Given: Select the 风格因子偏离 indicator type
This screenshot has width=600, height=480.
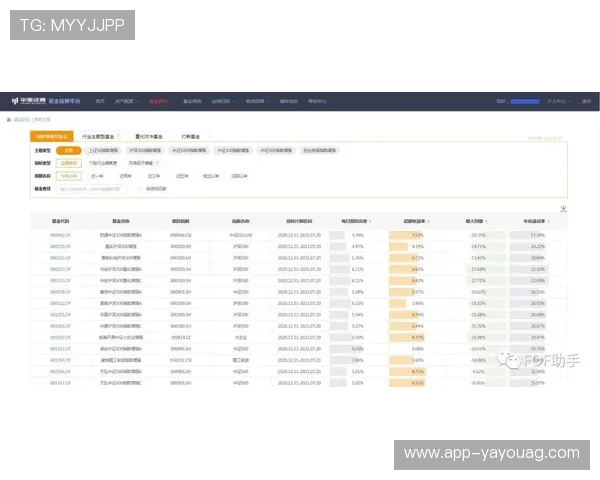Looking at the screenshot, I should coord(140,163).
